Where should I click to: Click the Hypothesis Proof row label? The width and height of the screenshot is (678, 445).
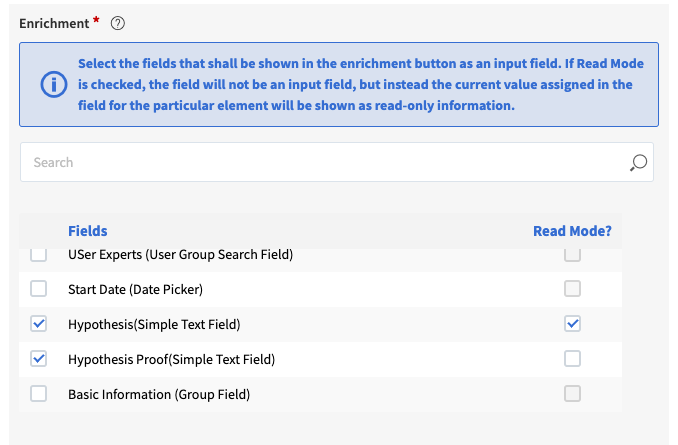pyautogui.click(x=171, y=359)
